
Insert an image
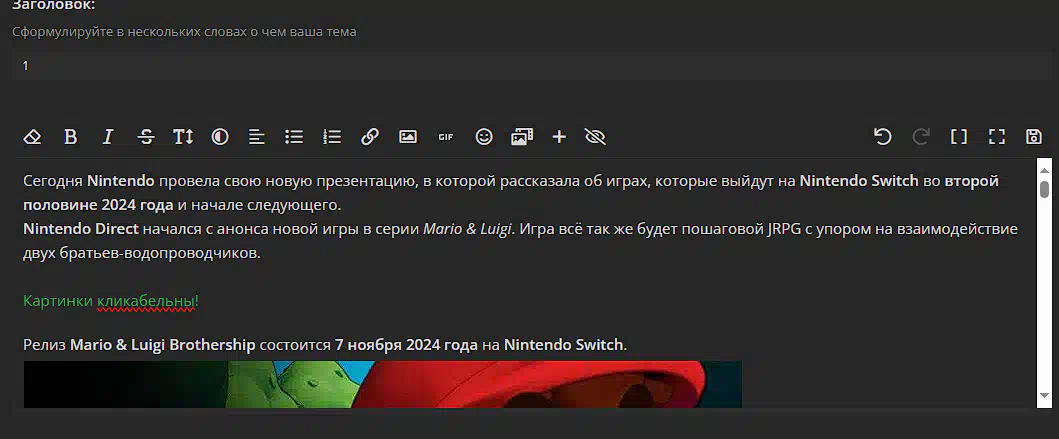pyautogui.click(x=408, y=137)
